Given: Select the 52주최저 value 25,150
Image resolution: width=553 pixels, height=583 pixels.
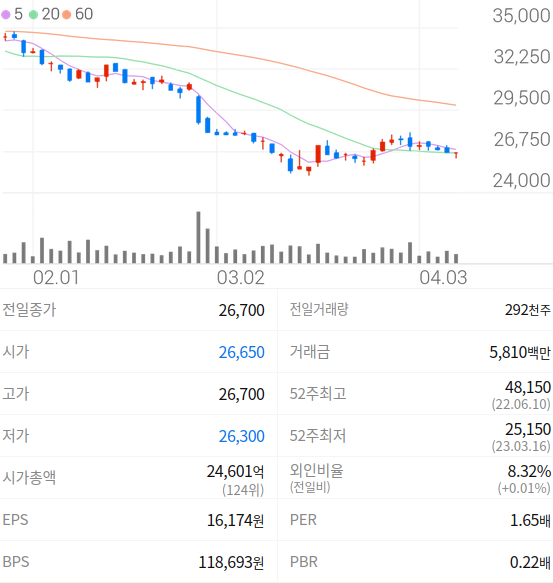Looking at the screenshot, I should pos(528,429).
